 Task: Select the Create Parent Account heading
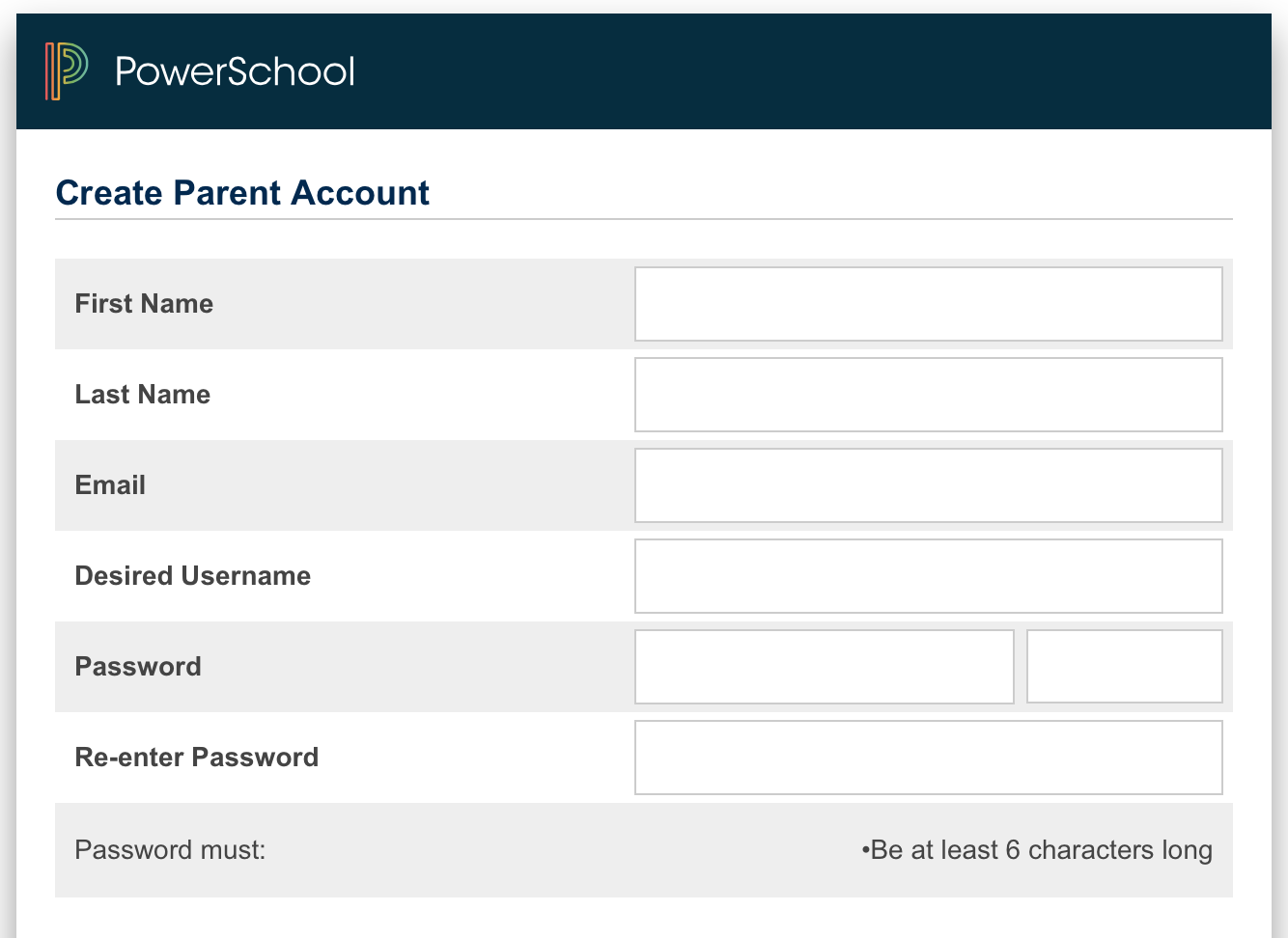point(242,193)
